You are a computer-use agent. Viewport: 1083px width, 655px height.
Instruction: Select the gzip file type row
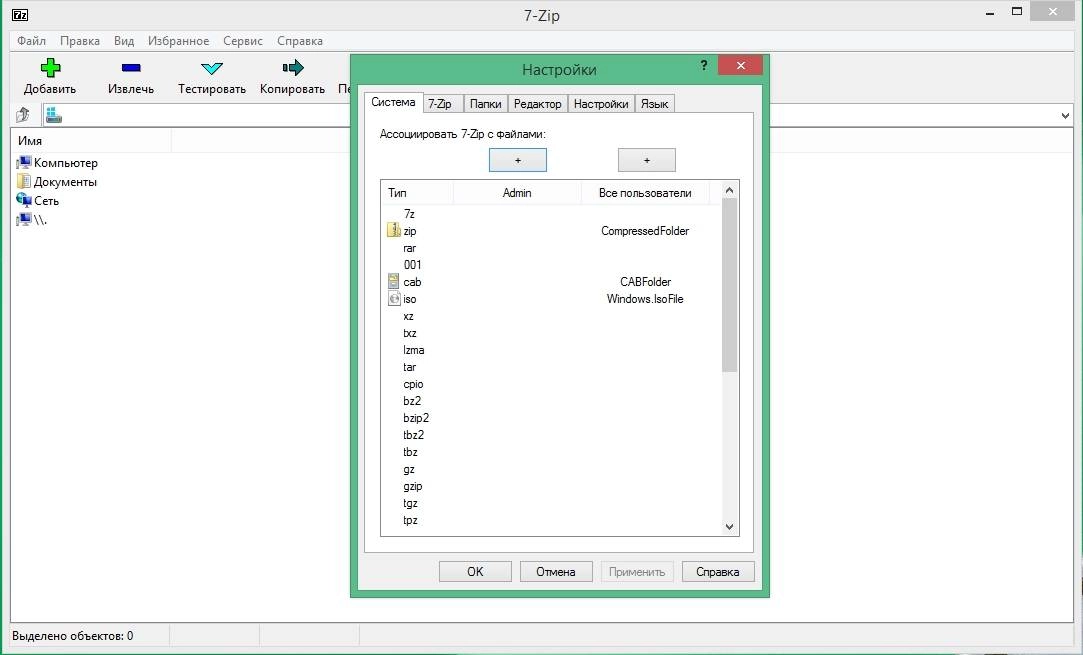(x=551, y=486)
